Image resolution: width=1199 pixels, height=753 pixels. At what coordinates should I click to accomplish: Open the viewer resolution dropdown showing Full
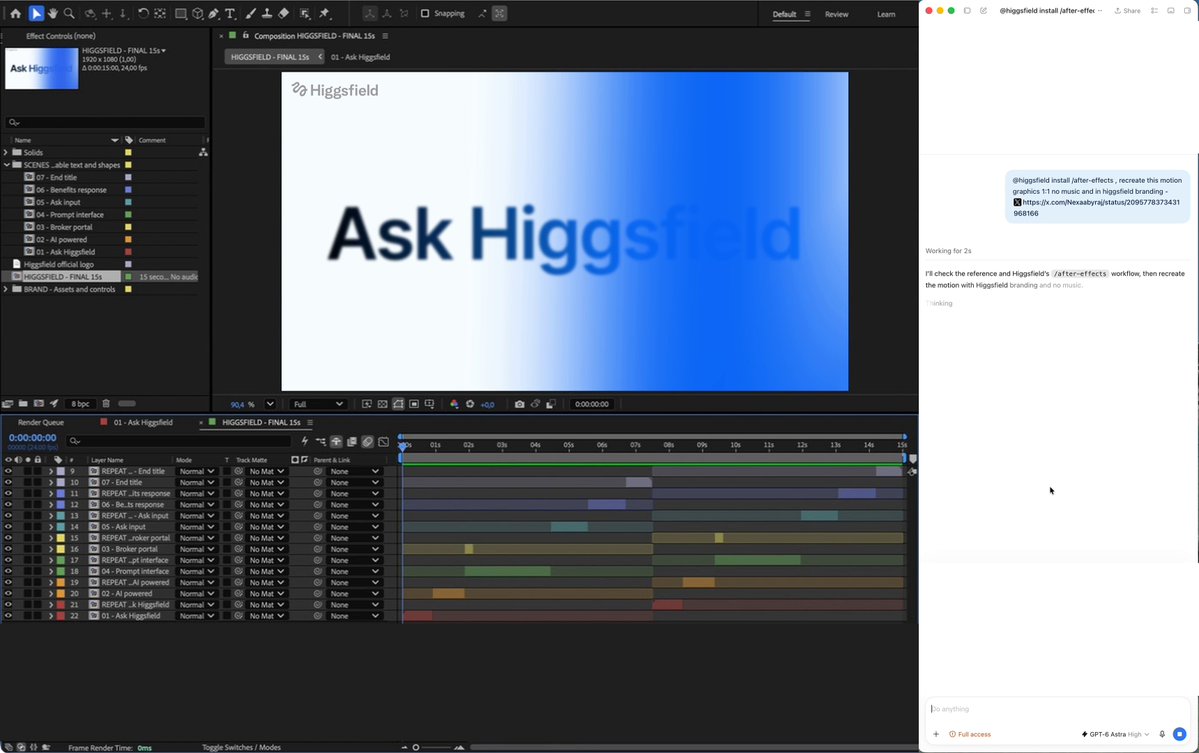coord(318,404)
